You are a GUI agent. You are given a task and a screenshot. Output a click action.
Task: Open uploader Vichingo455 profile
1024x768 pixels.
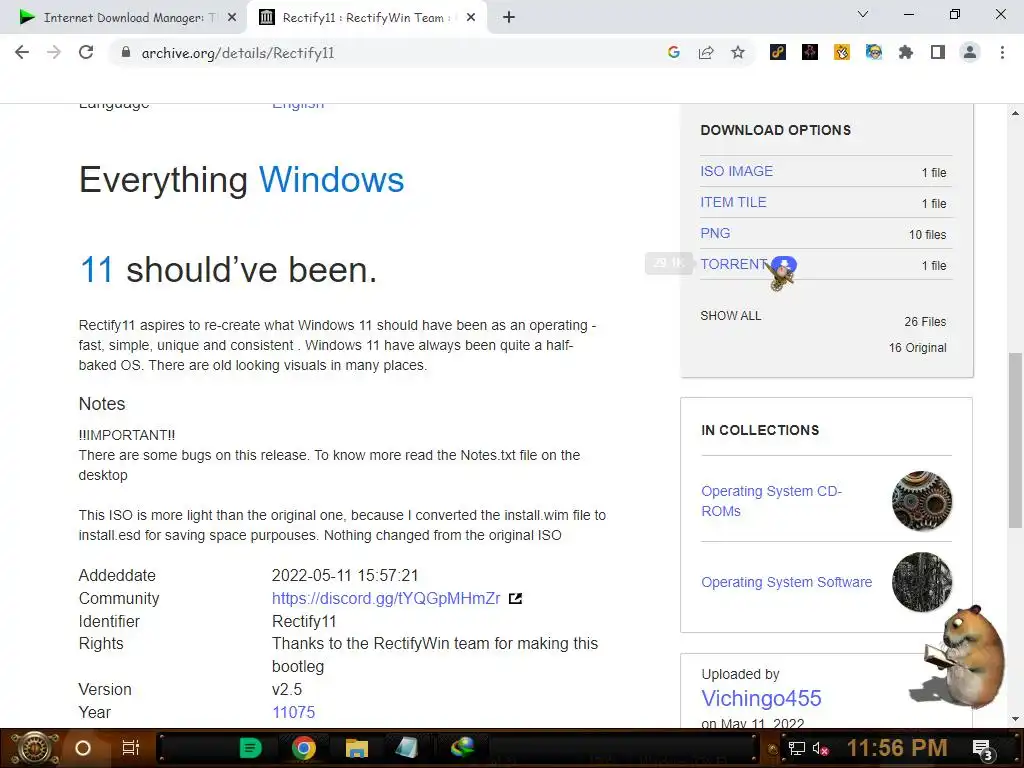click(761, 698)
